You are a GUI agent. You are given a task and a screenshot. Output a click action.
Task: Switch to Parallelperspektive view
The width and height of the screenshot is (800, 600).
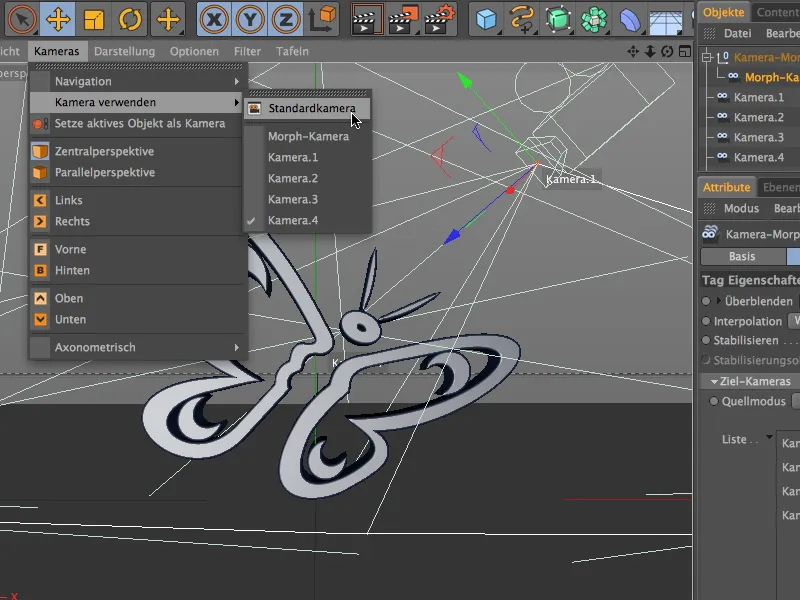[x=138, y=172]
